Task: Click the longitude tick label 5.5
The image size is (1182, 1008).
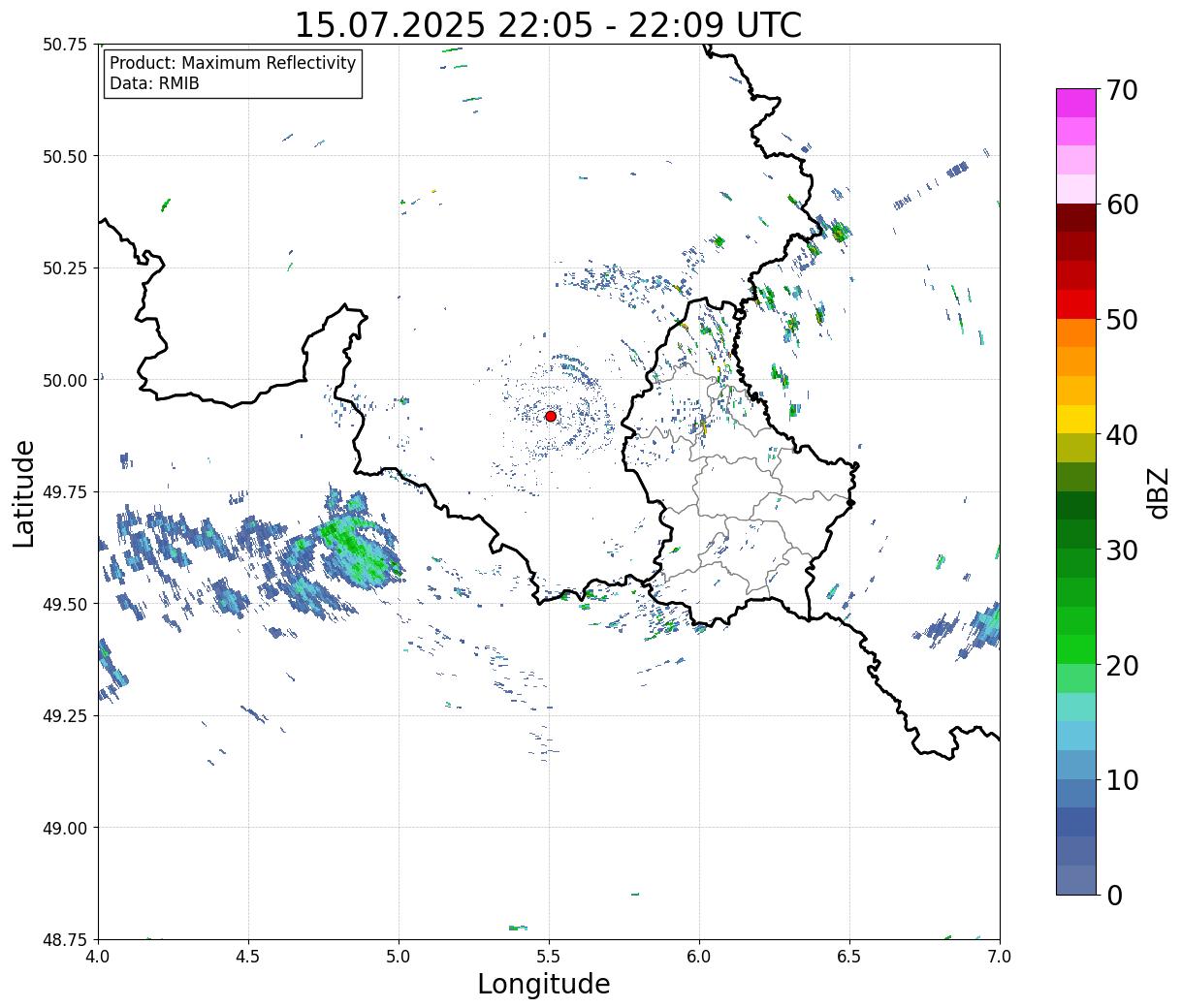Action: [x=549, y=956]
